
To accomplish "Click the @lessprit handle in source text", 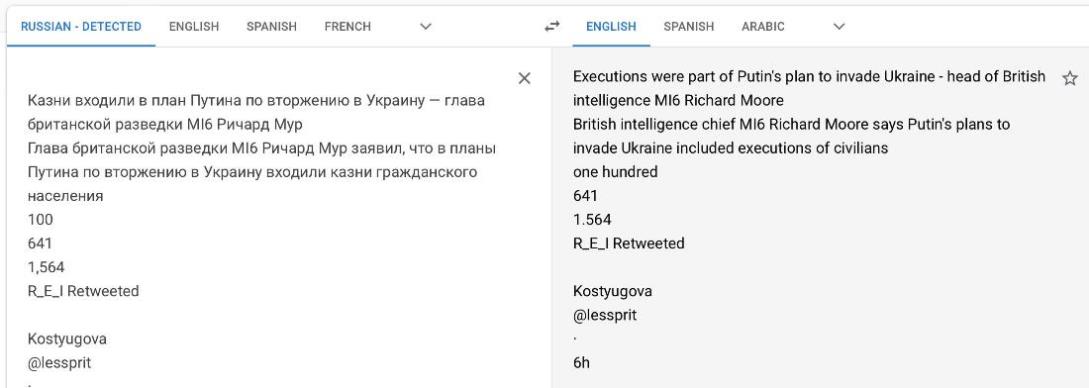I will (59, 362).
